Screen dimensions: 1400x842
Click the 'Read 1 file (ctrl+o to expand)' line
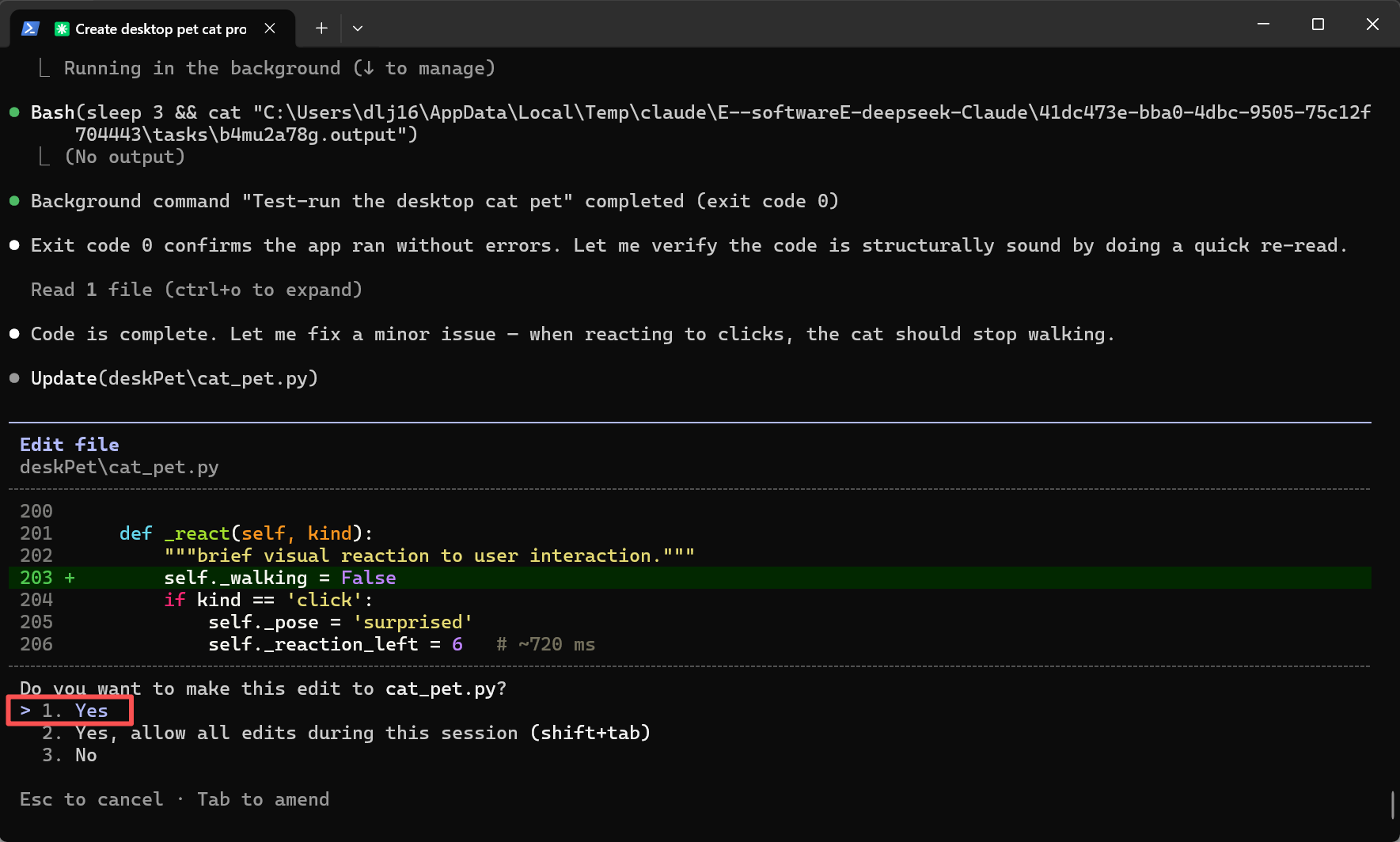point(196,290)
